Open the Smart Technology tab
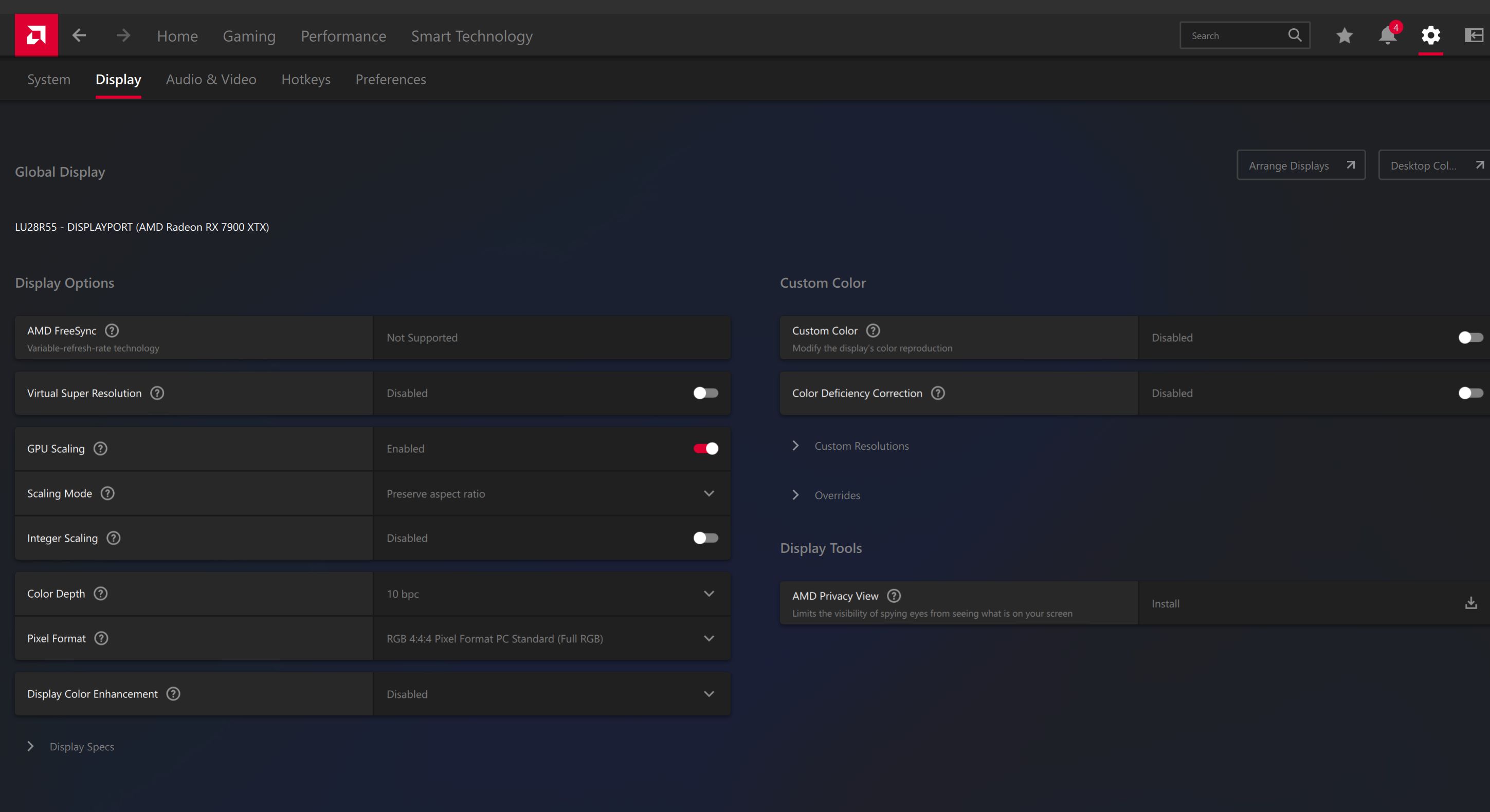This screenshot has height=812, width=1490. point(472,36)
